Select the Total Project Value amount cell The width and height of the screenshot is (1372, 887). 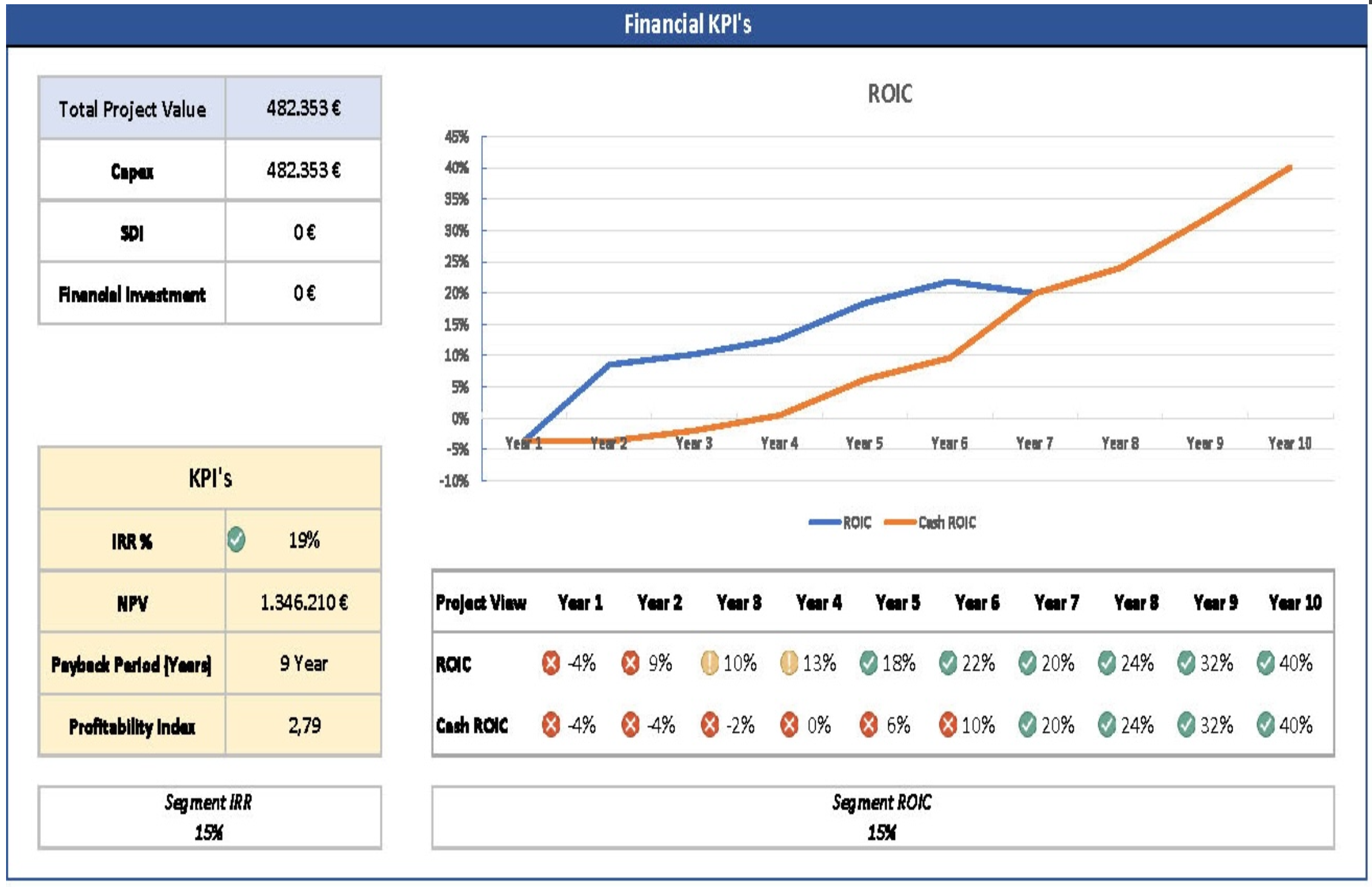click(303, 108)
